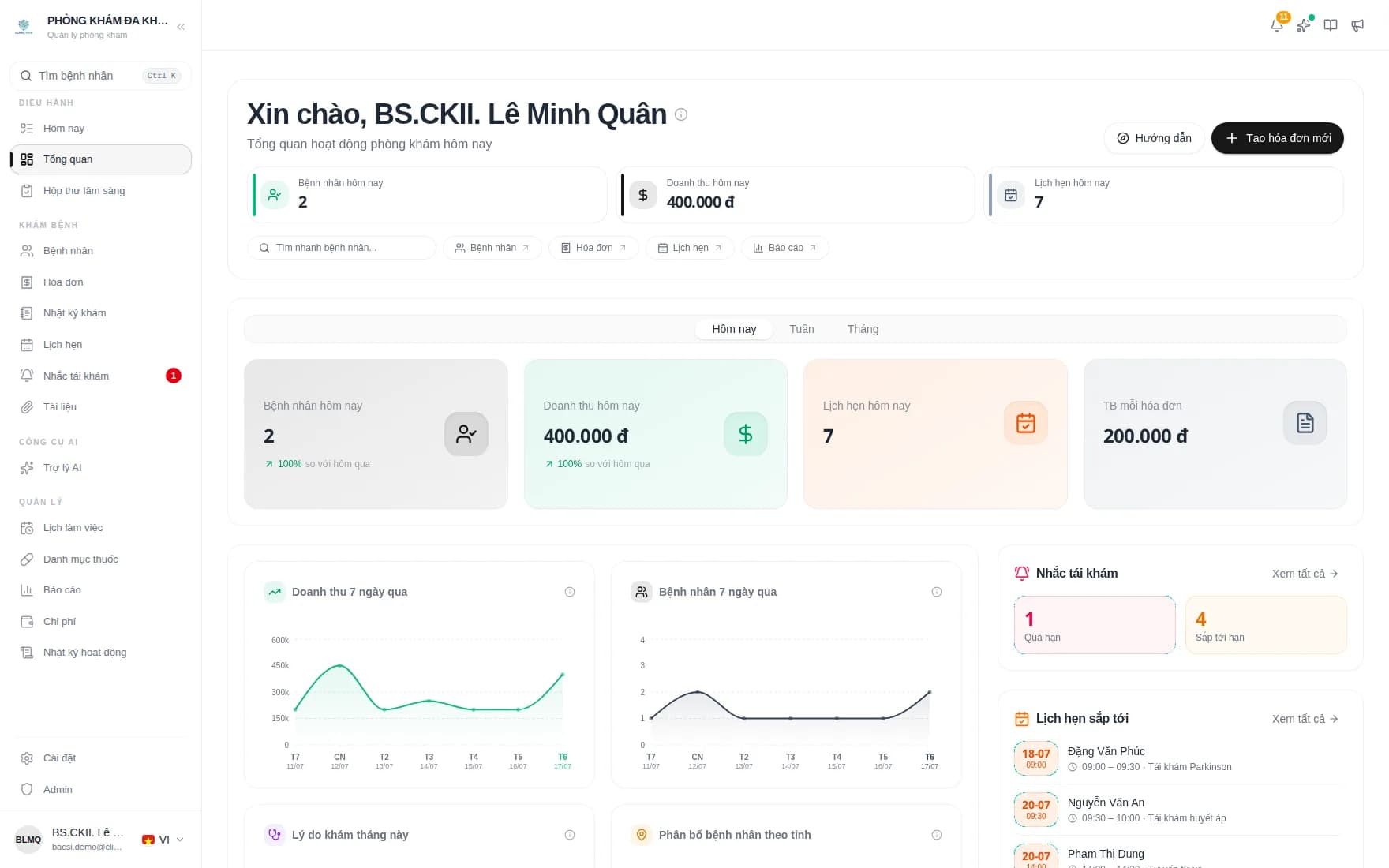Click the Hóa đơn sidebar icon
This screenshot has height=868, width=1389.
(x=27, y=282)
